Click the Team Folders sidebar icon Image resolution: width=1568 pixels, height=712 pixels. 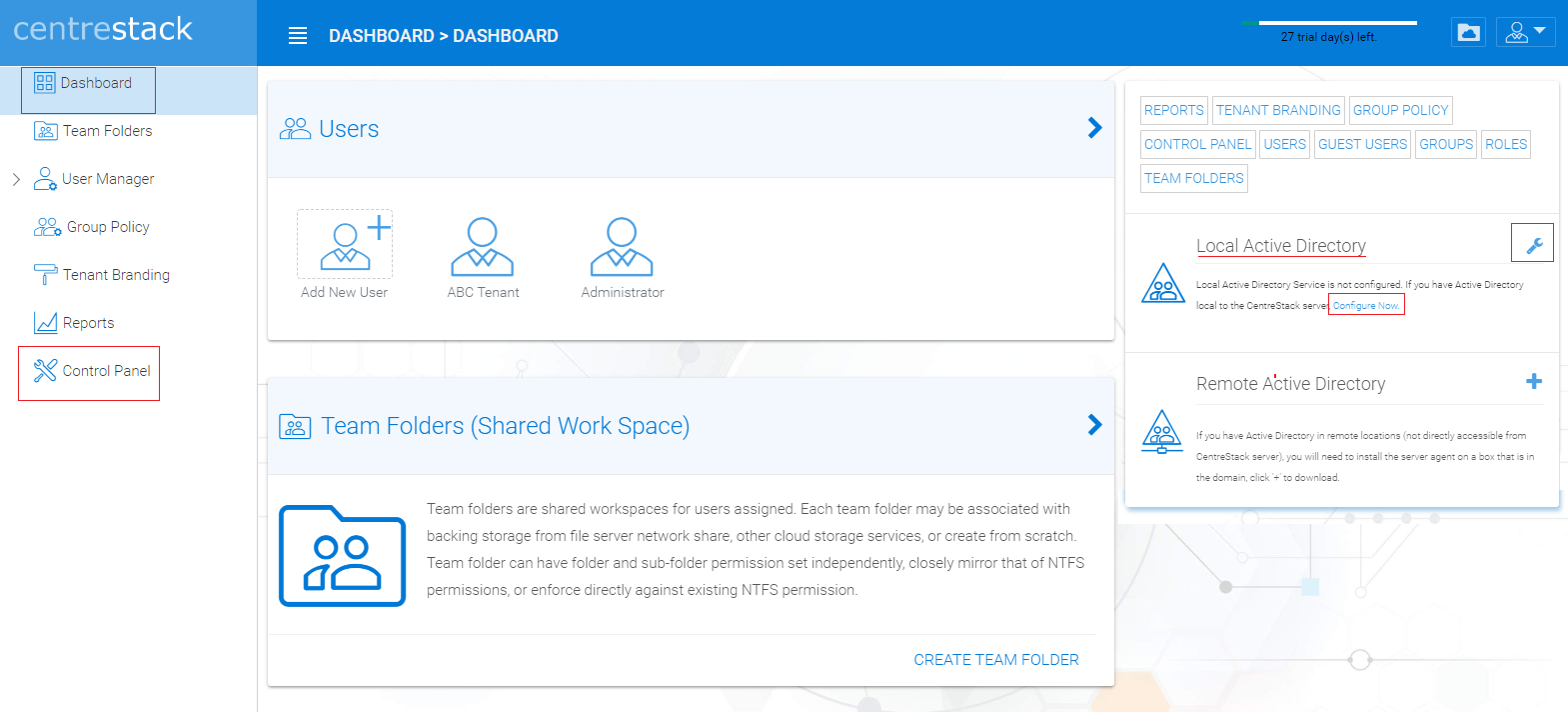pos(46,131)
